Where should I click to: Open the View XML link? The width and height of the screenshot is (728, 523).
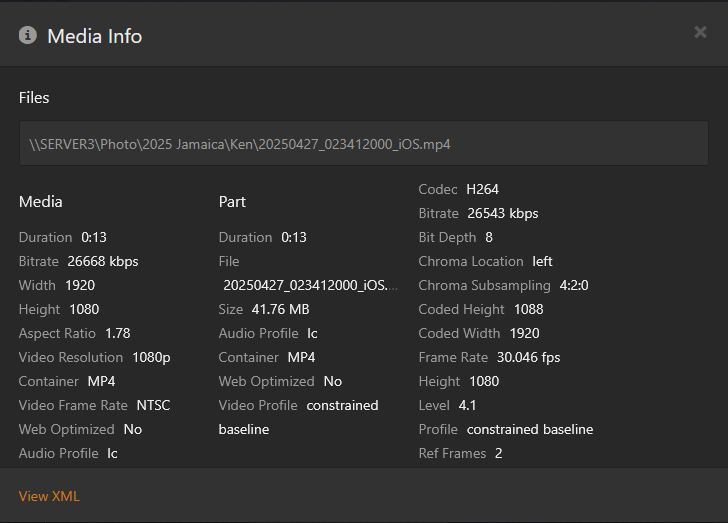[49, 496]
